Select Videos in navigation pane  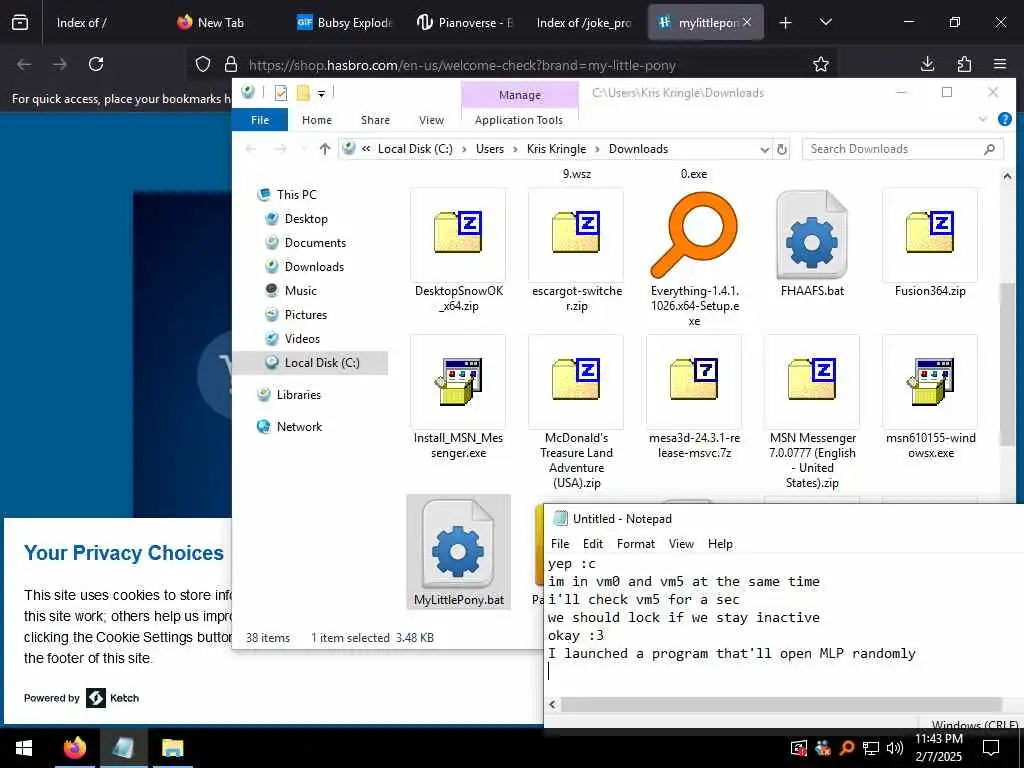point(302,339)
